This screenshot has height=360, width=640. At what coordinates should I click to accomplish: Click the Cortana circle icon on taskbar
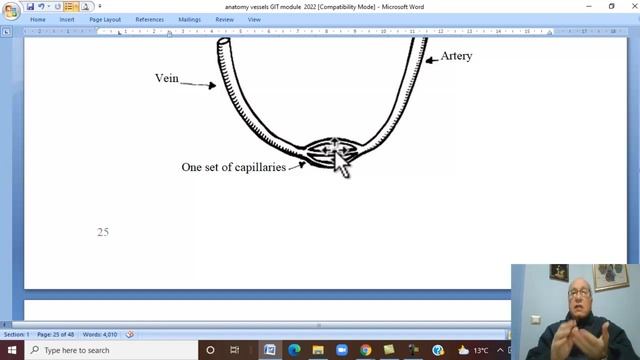coord(210,350)
